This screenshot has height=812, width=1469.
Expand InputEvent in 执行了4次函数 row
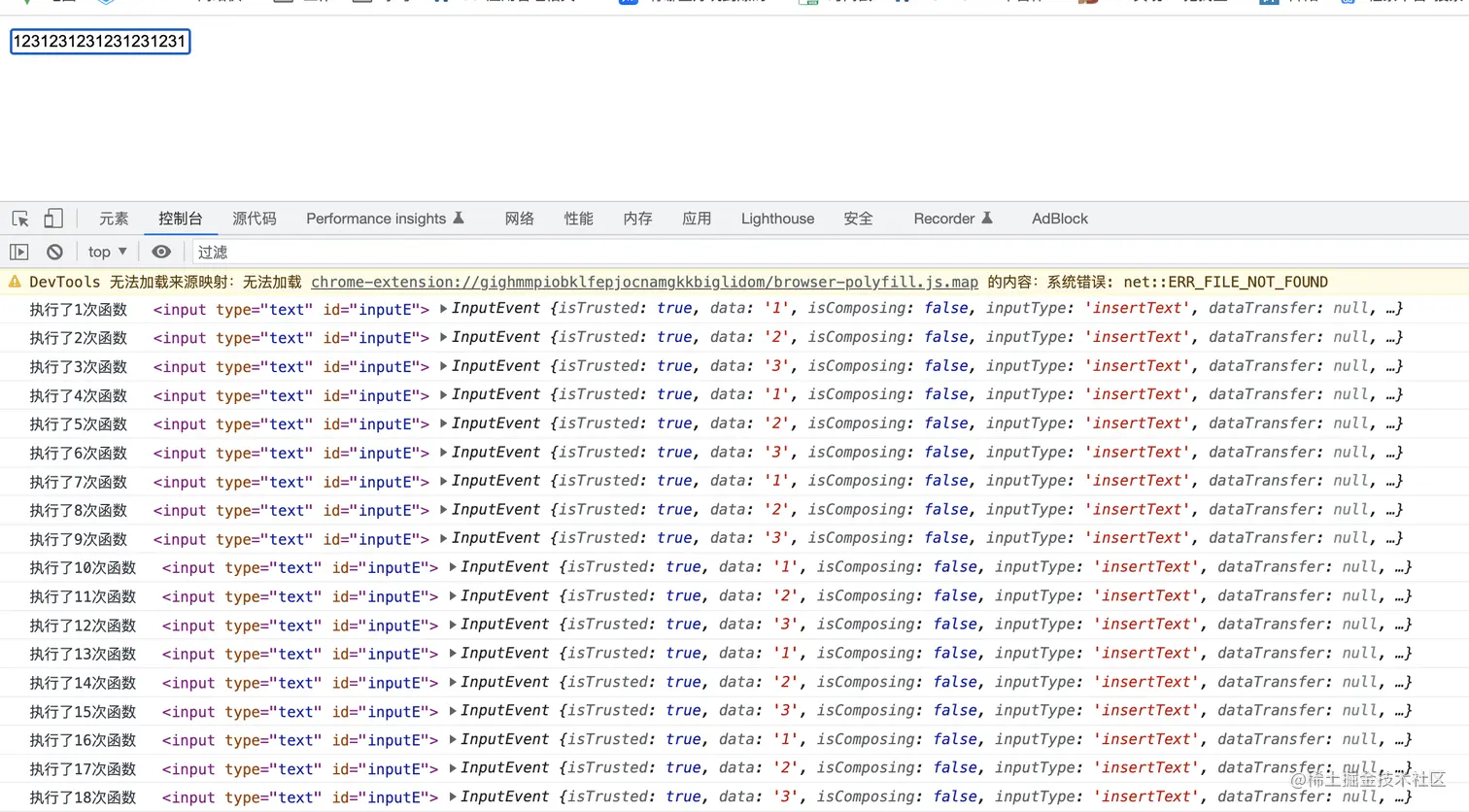click(x=444, y=394)
